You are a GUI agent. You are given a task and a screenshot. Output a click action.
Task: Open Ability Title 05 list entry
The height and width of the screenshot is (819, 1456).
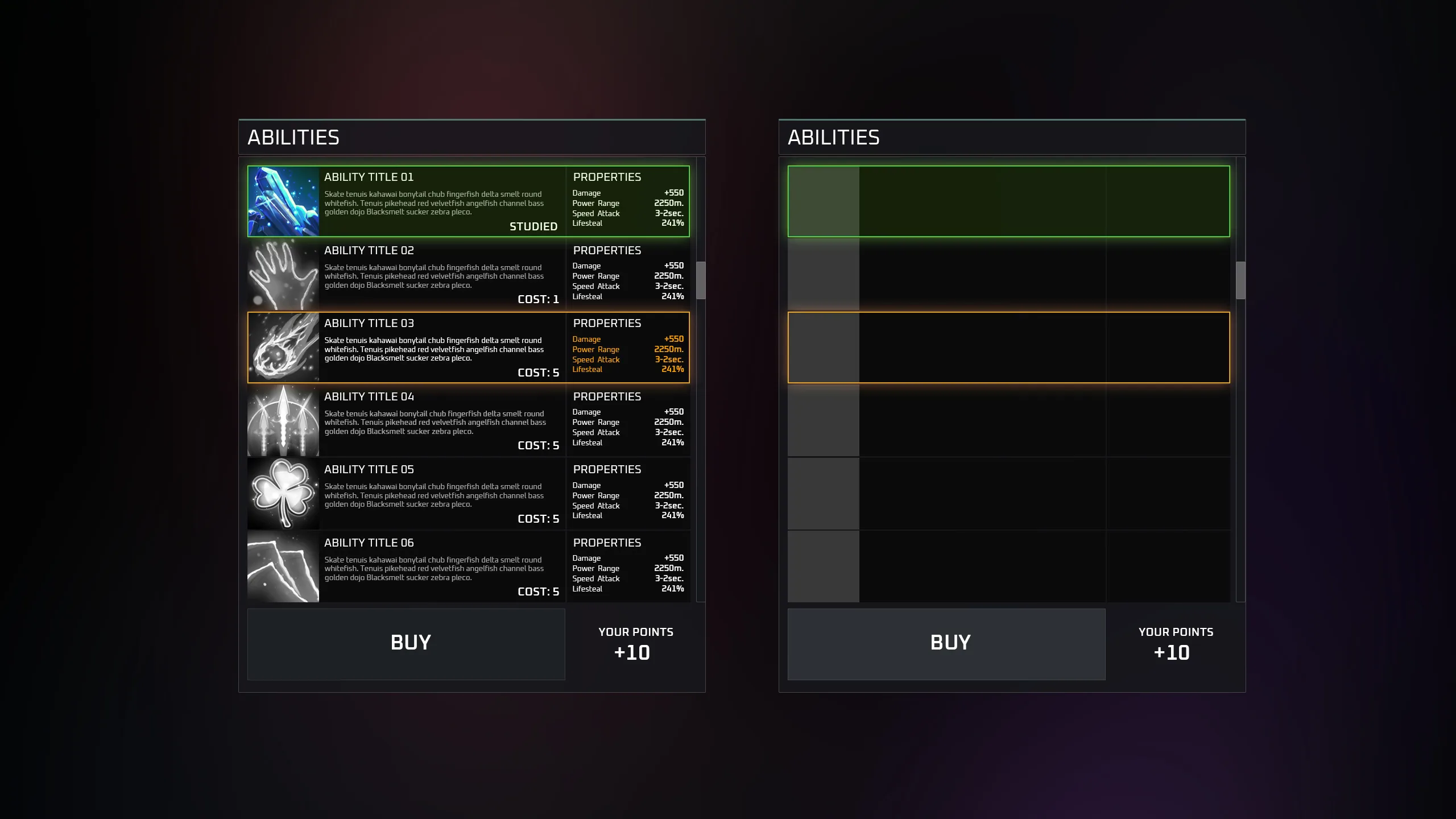pos(369,469)
